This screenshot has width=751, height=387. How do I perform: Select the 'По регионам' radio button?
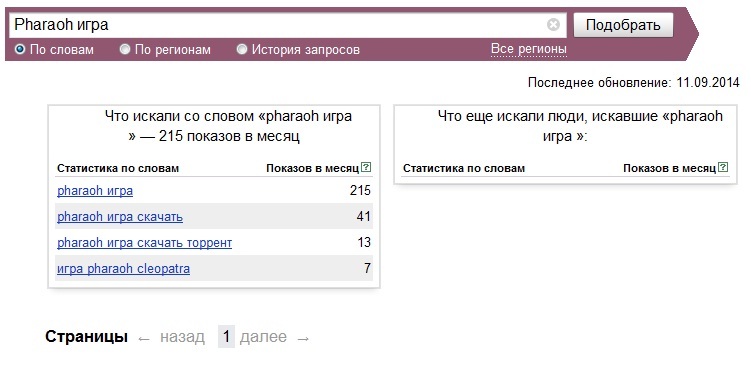(x=125, y=49)
